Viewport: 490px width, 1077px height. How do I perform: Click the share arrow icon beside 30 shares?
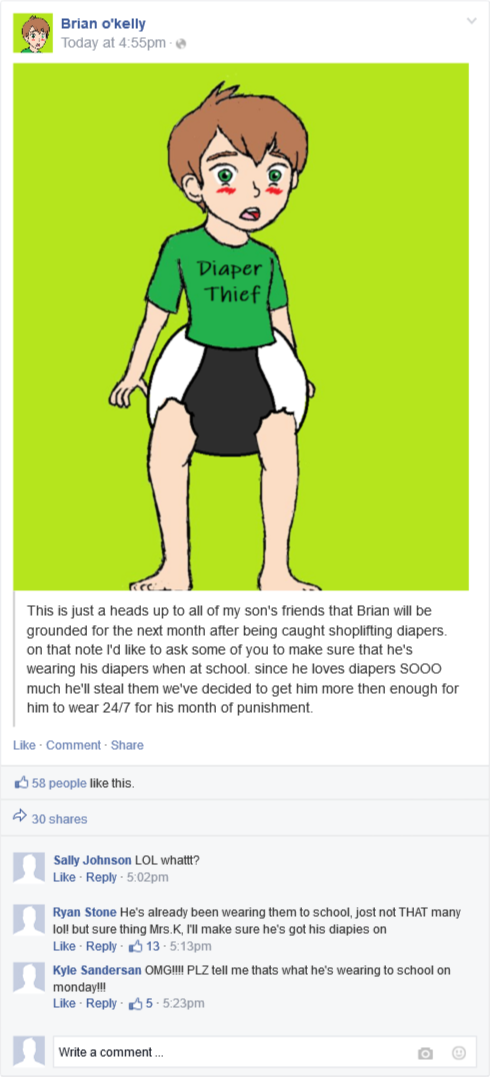tap(21, 818)
